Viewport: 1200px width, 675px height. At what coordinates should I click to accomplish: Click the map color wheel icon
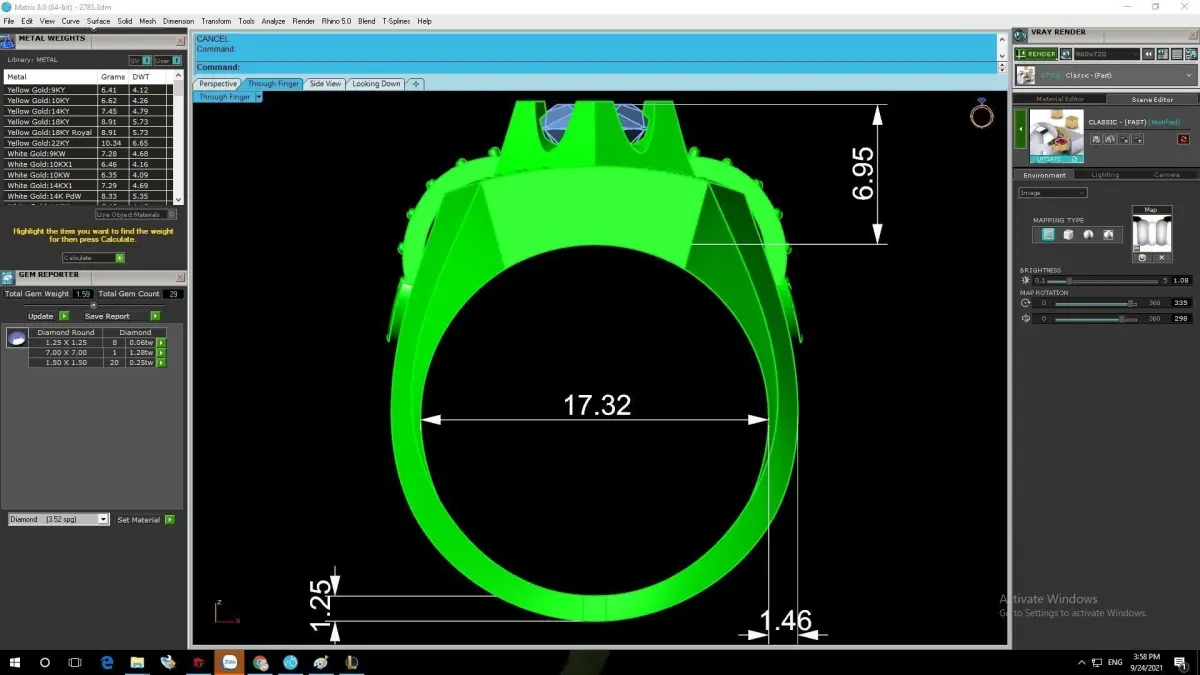coord(1142,258)
